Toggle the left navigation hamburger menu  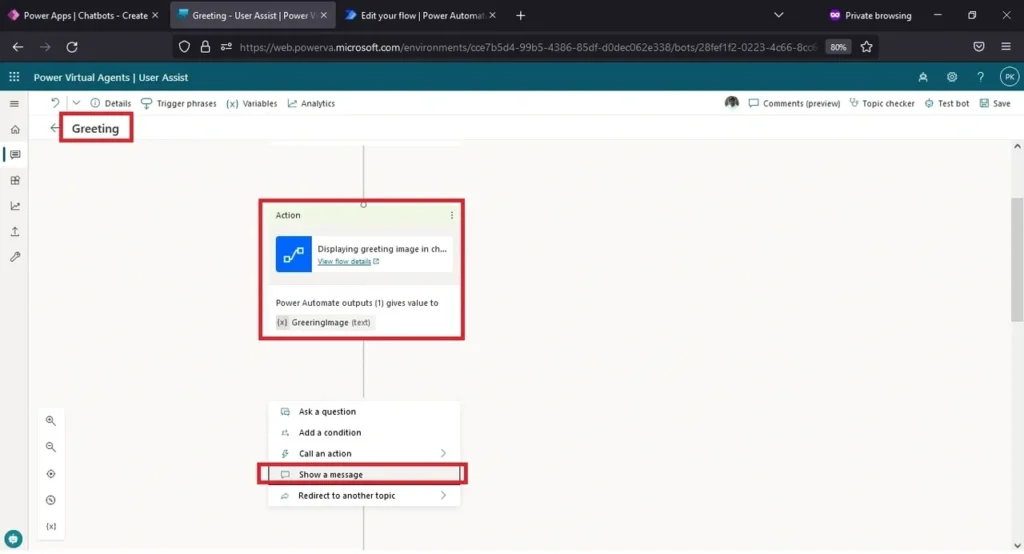click(14, 104)
